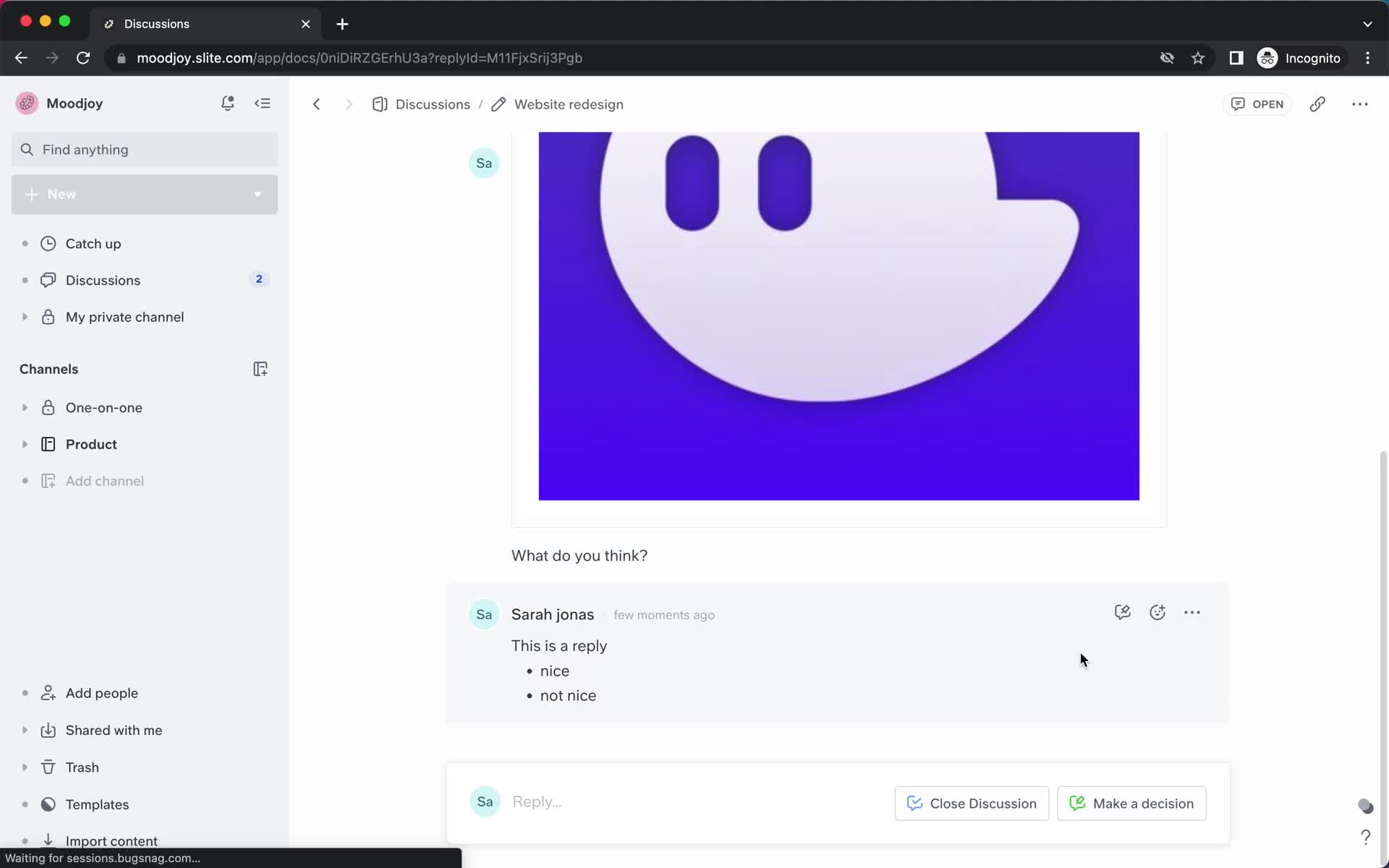Select the Website redesign tab

(x=568, y=104)
